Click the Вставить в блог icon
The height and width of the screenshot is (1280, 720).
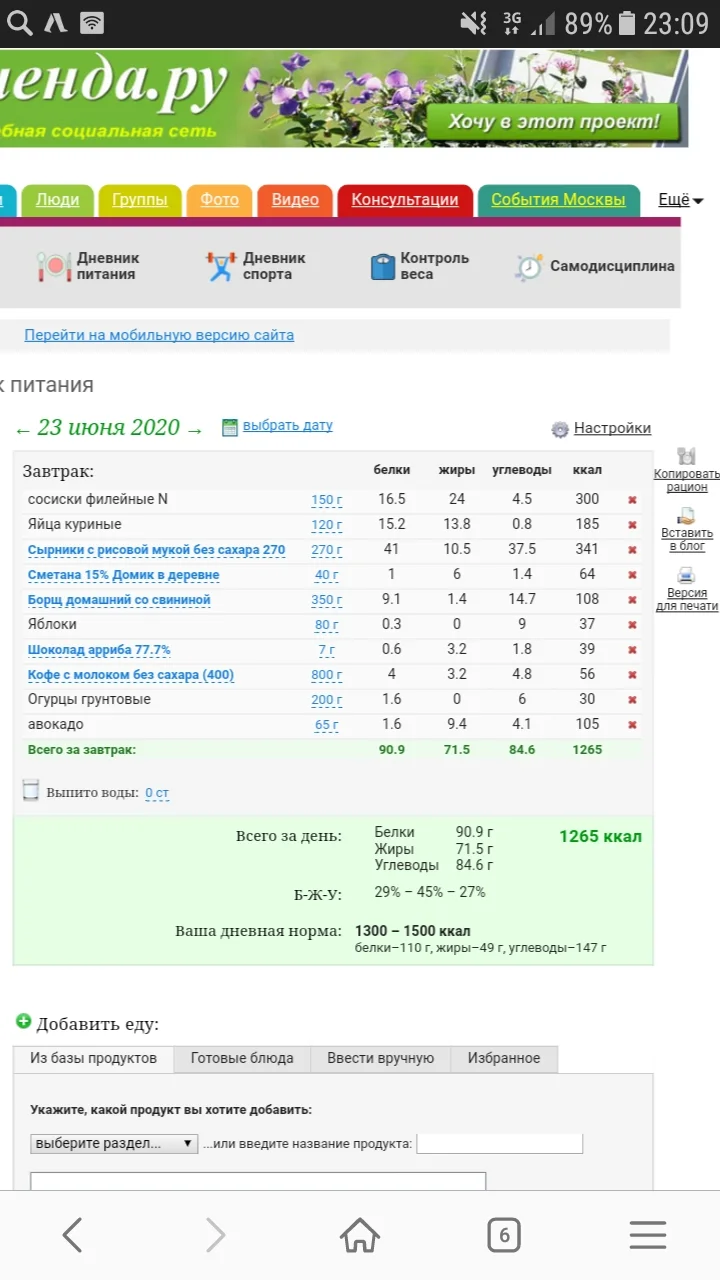coord(687,516)
